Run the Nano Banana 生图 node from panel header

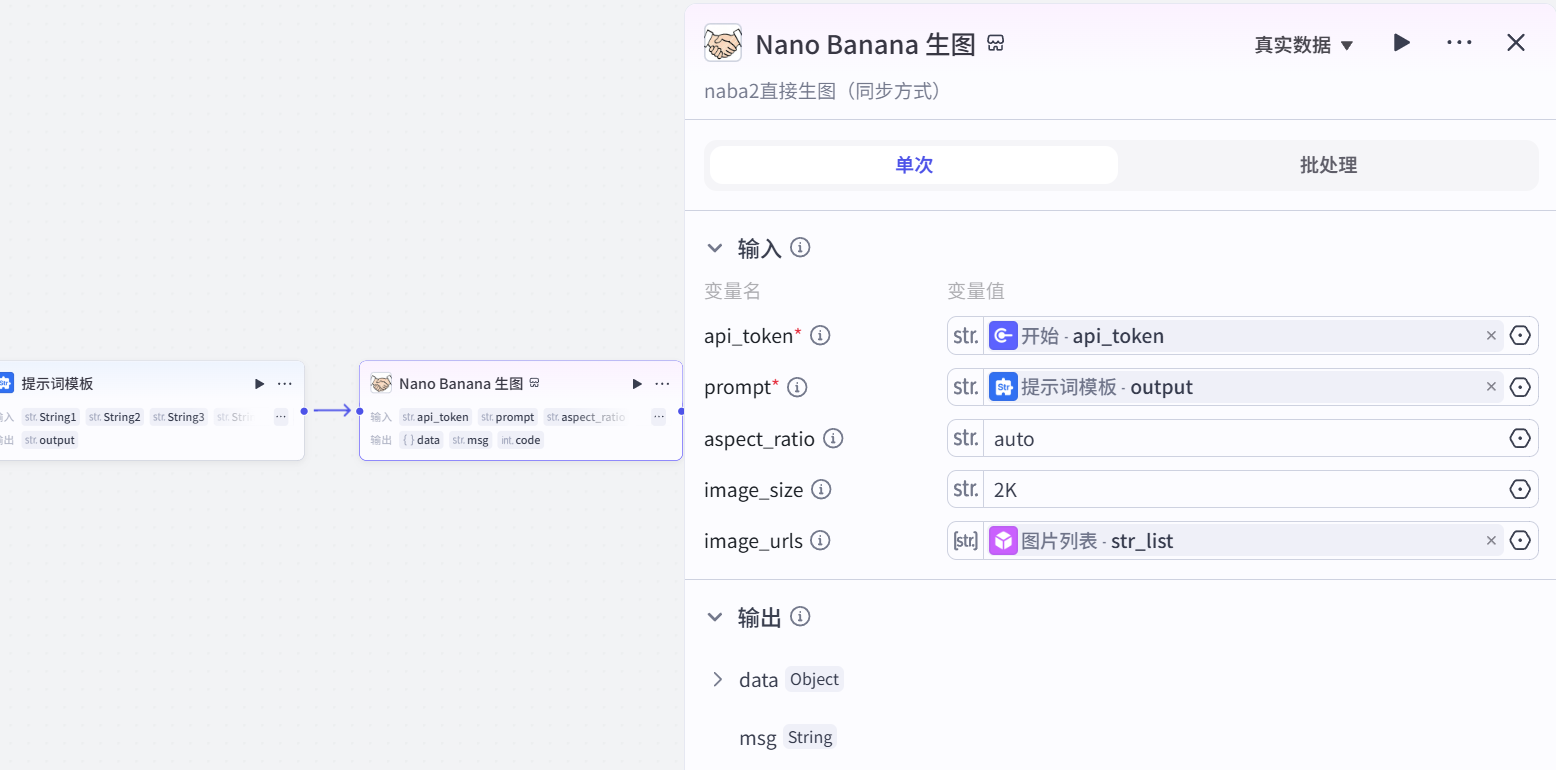[x=1402, y=43]
